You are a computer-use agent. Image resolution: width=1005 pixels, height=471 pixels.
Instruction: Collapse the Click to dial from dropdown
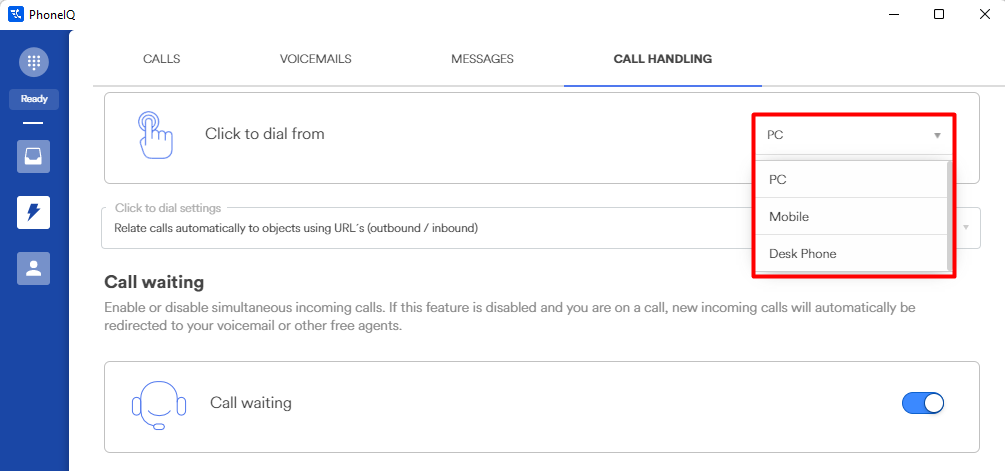pos(937,135)
